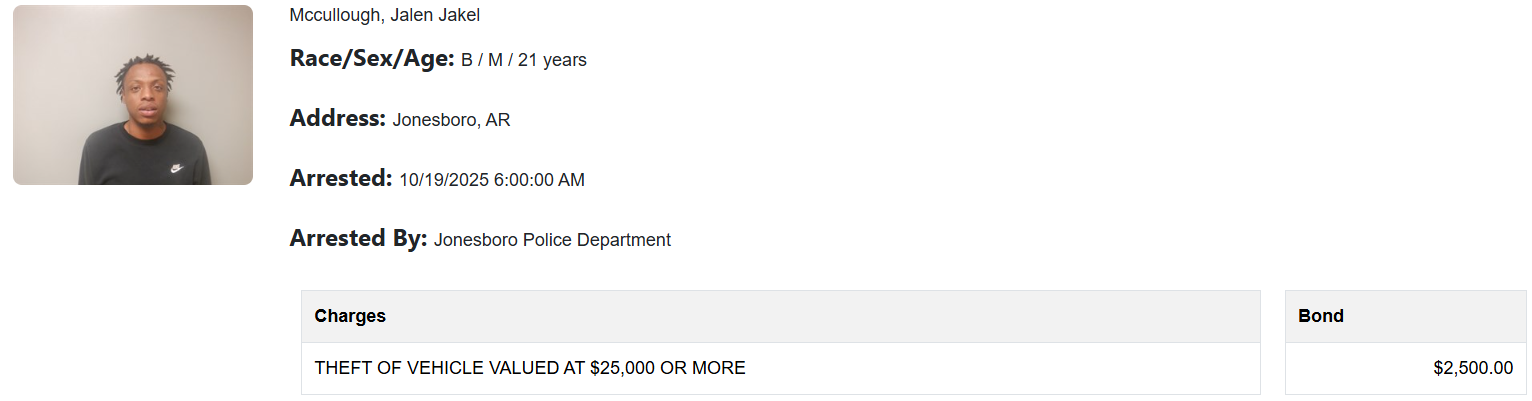The height and width of the screenshot is (401, 1532).
Task: Click the Arrested date label
Action: pos(340,179)
